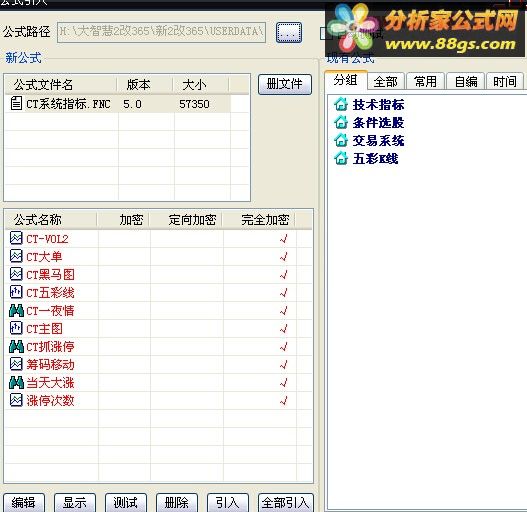The height and width of the screenshot is (512, 527).
Task: Switch to the 自编 tab
Action: 466,81
